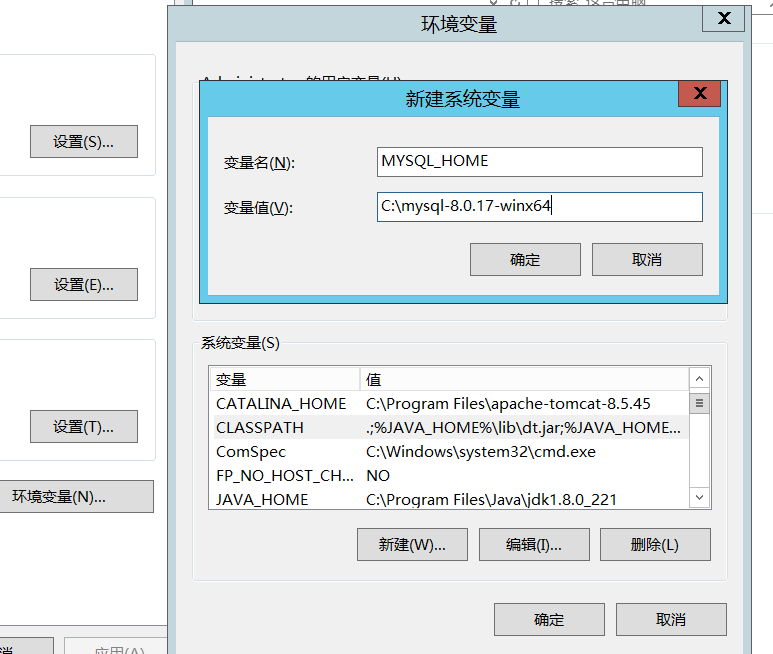The image size is (773, 654).
Task: Open 设置(T)... in system properties window
Action: pos(84,426)
